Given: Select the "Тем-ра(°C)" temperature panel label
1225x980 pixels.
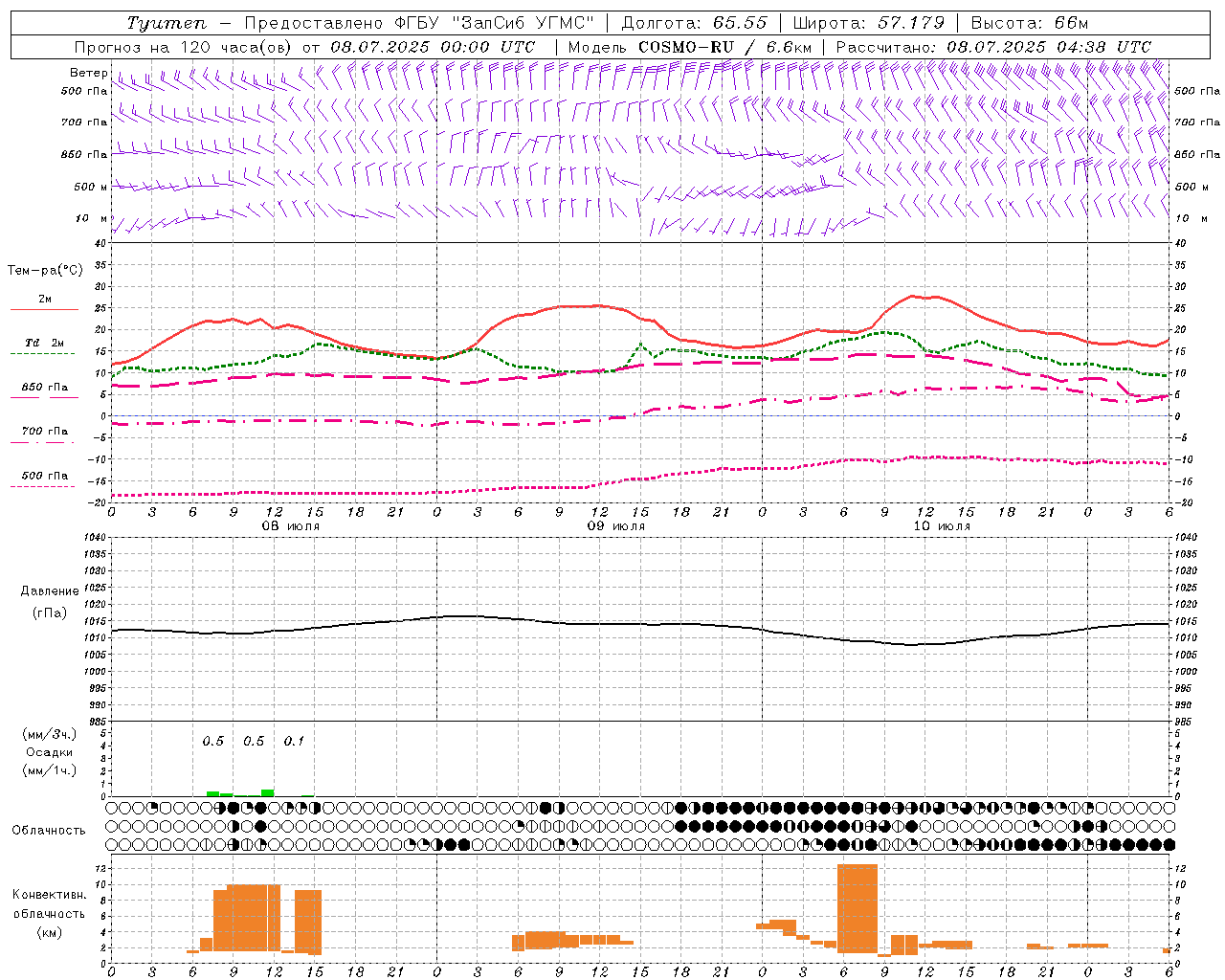Looking at the screenshot, I should click(45, 271).
